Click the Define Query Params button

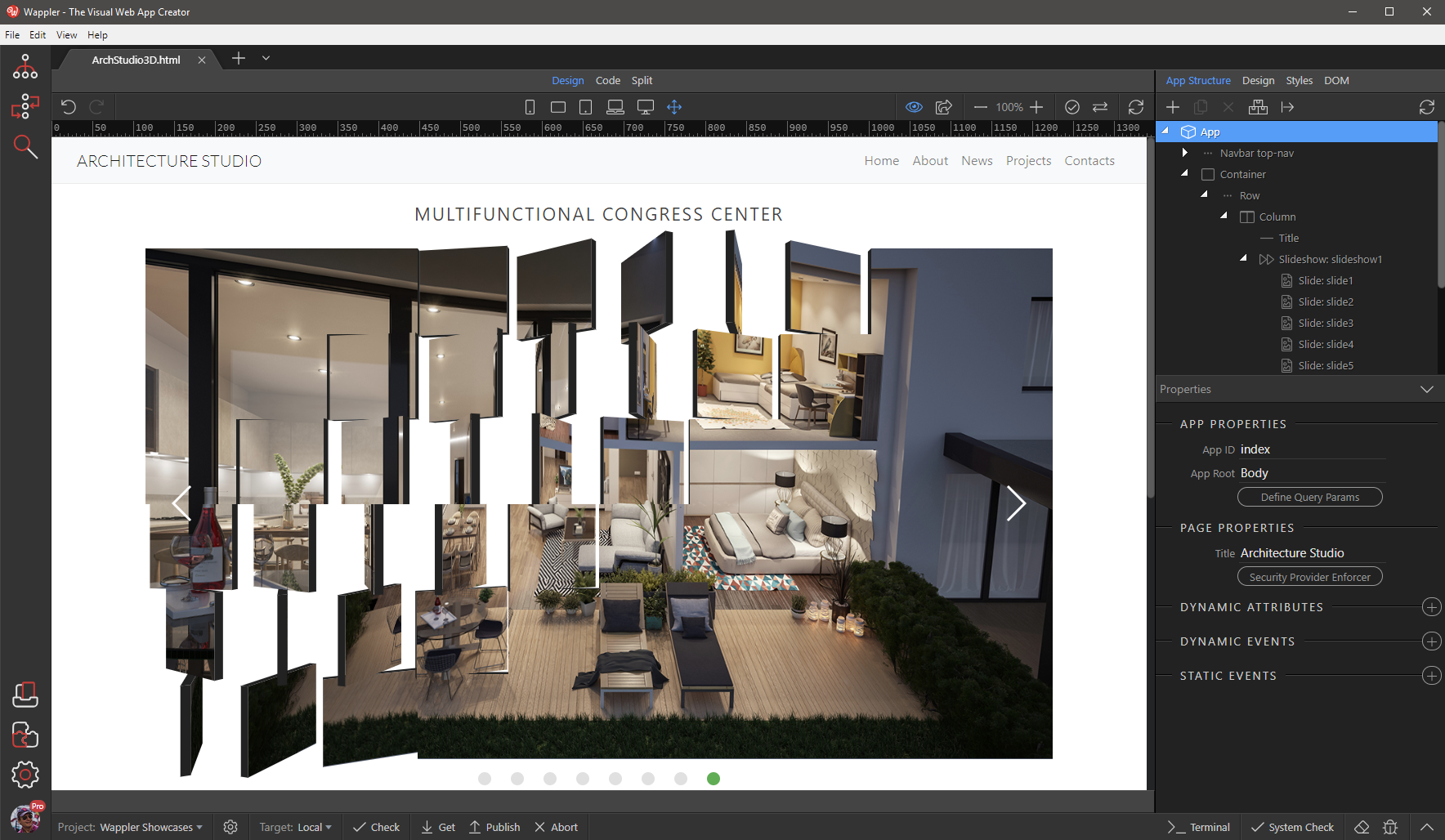click(1309, 497)
